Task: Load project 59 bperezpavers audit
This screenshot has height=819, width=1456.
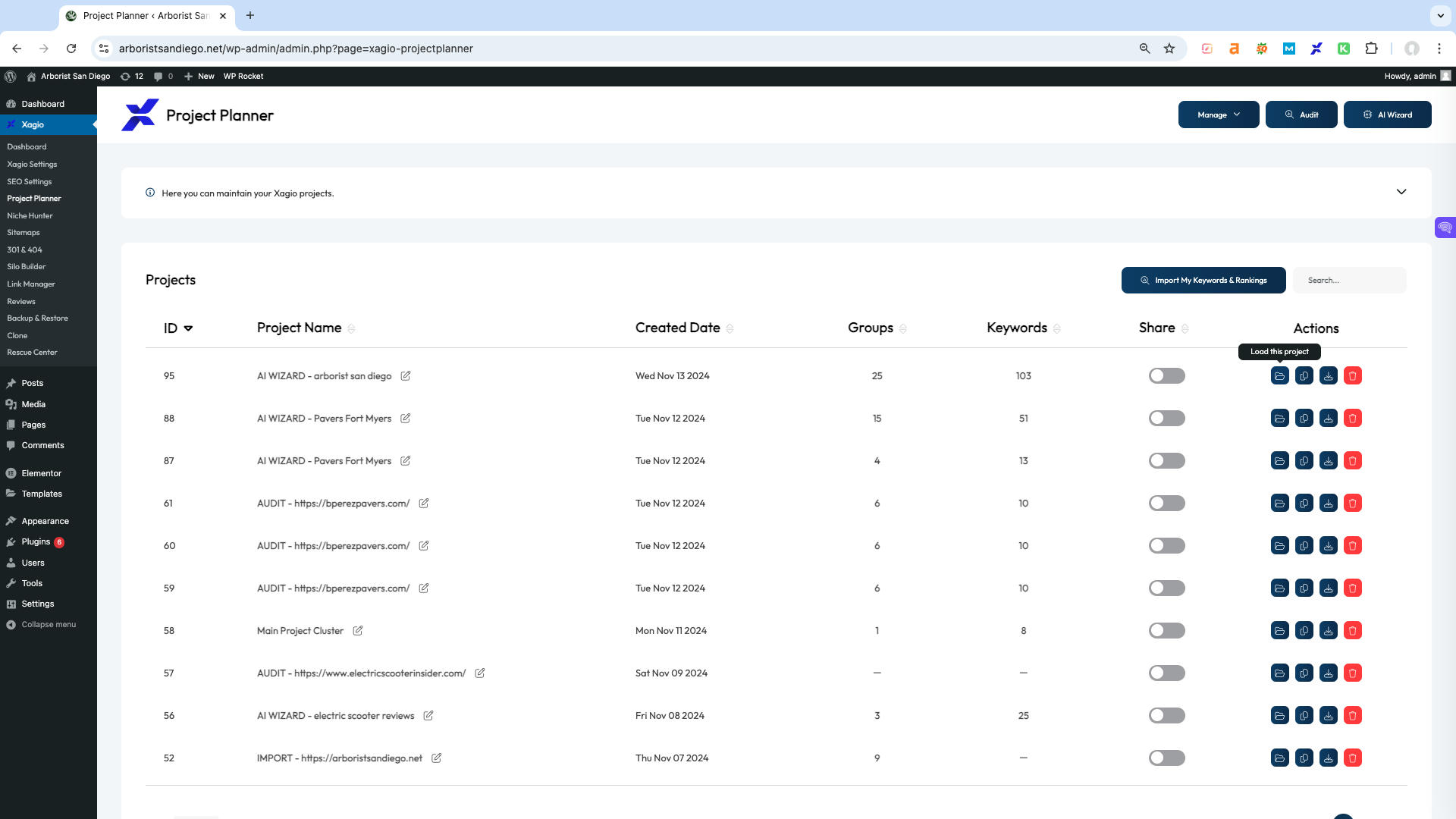Action: pyautogui.click(x=1279, y=588)
